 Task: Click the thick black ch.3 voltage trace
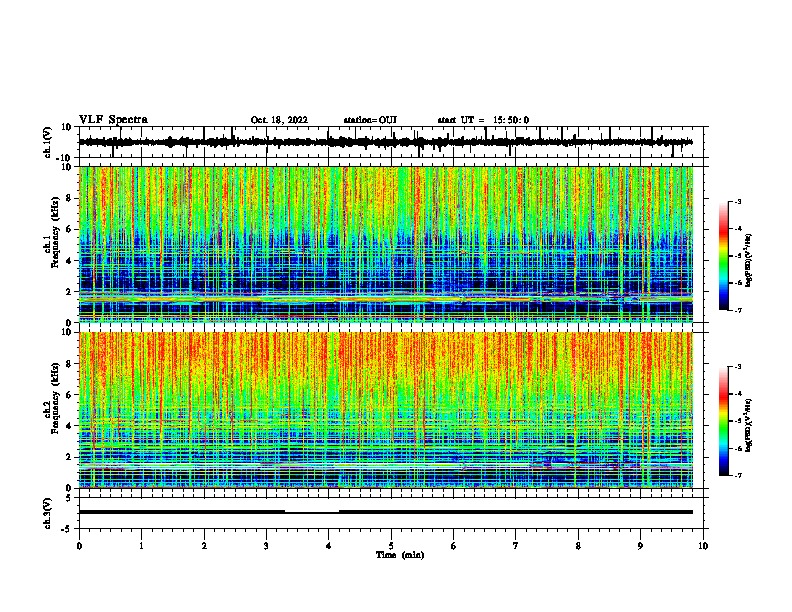pos(386,512)
